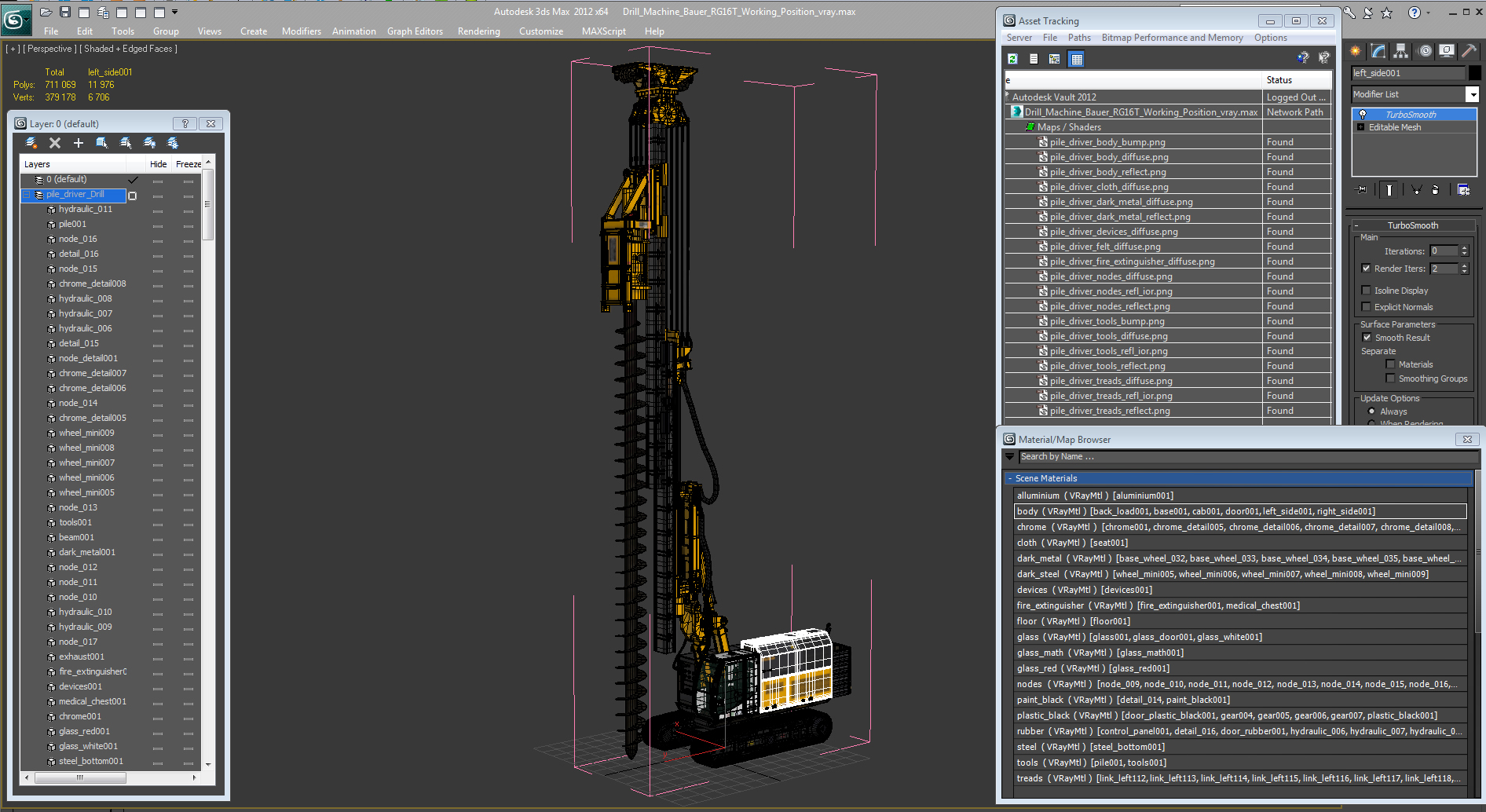Screen dimensions: 1486x812
Task: Click Delete layer X icon
Action: point(55,143)
